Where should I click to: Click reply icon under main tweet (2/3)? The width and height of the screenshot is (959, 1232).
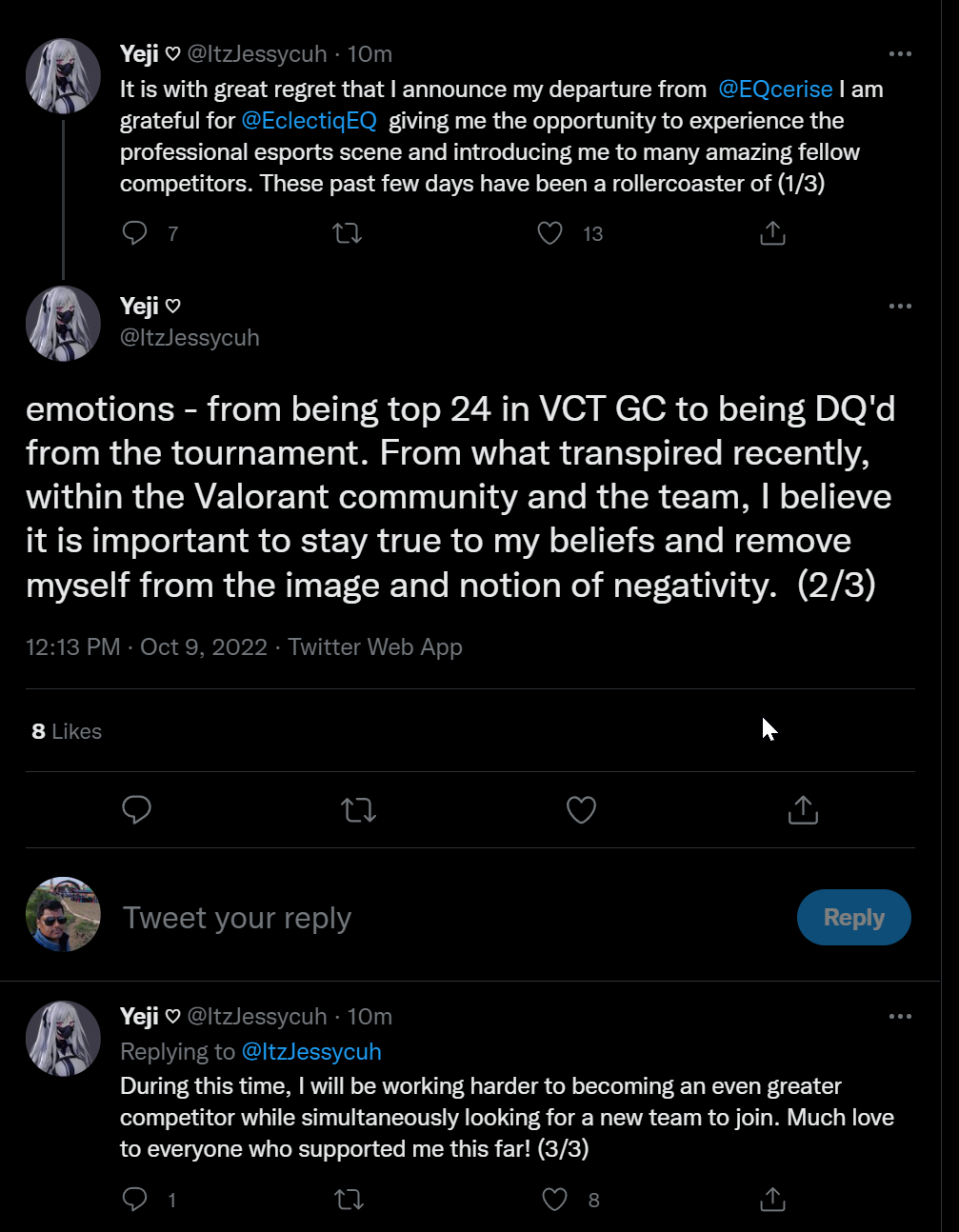click(x=137, y=810)
